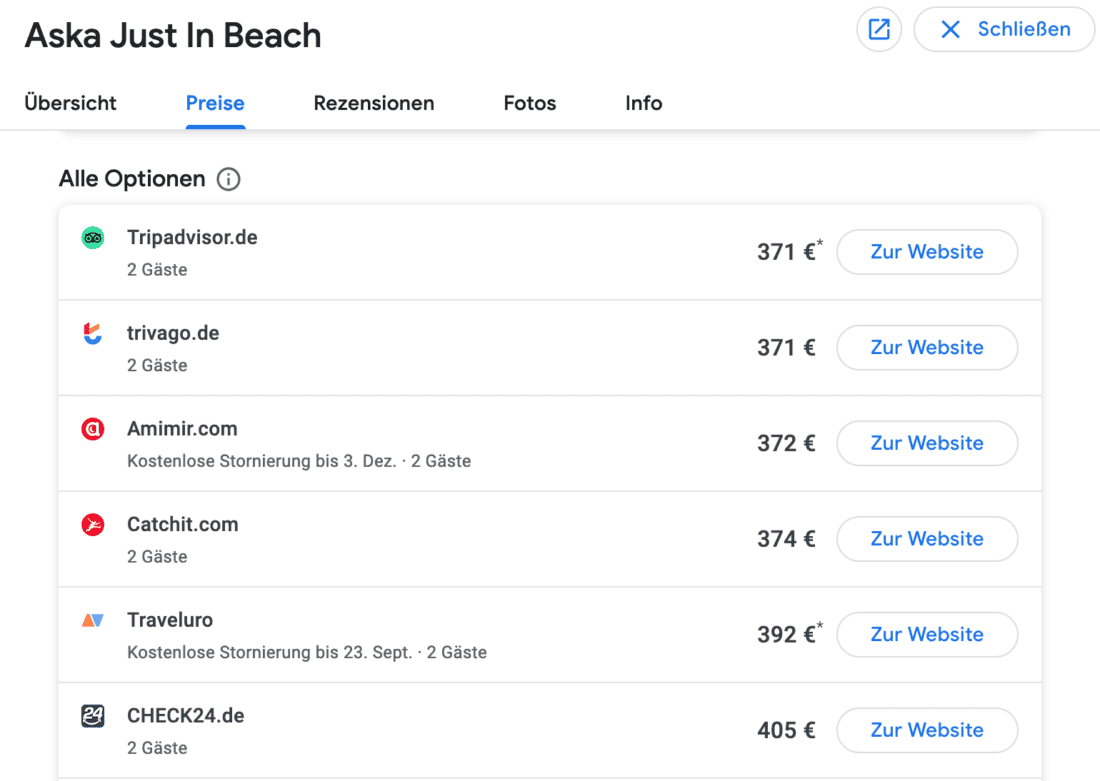Click the Traveluro logo icon
The image size is (1100, 781).
93,621
